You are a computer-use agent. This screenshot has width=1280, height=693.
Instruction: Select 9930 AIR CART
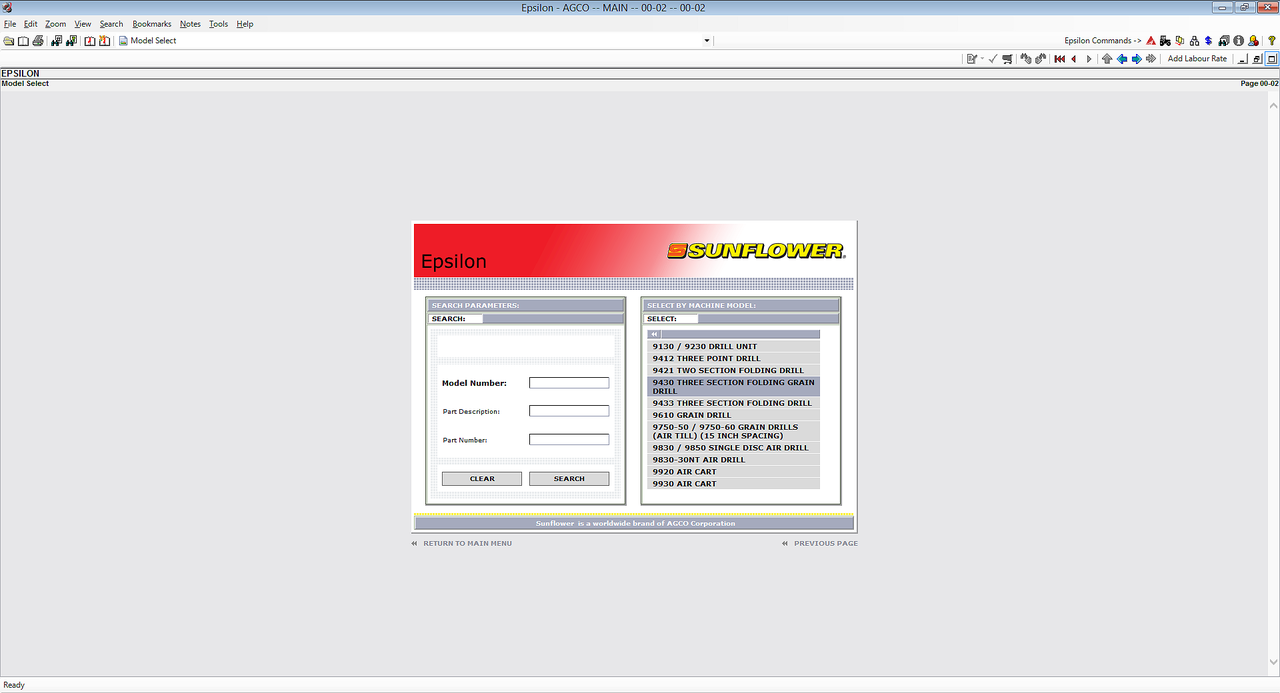[x=733, y=484]
